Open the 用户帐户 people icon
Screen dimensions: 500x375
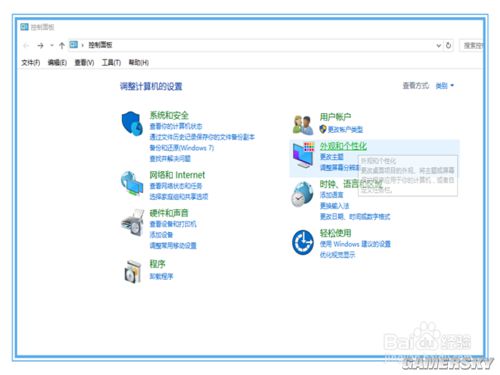click(x=303, y=125)
